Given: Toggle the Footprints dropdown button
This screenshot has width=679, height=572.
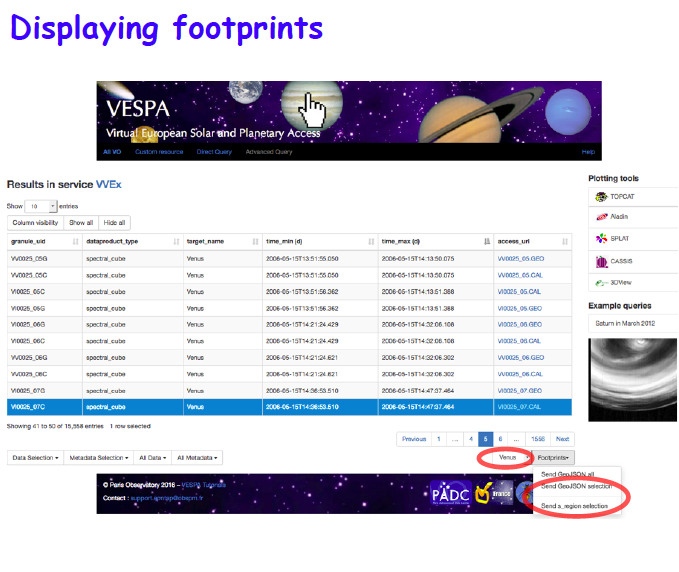Looking at the screenshot, I should 553,458.
